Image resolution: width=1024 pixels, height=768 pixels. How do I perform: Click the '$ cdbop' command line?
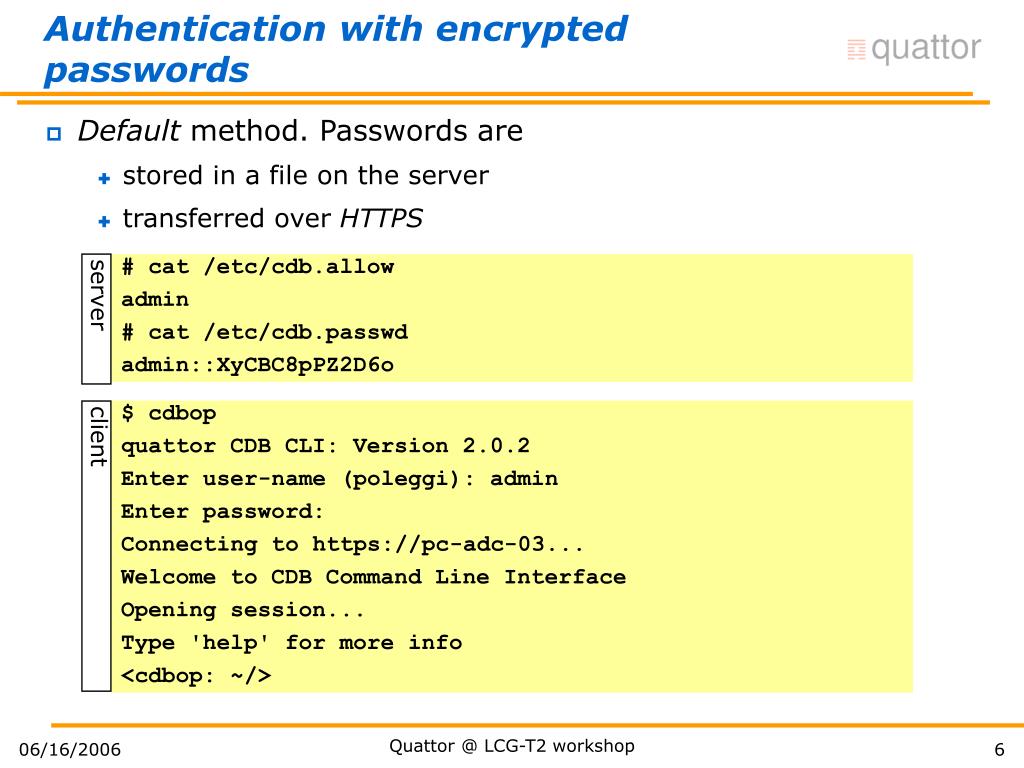click(168, 413)
